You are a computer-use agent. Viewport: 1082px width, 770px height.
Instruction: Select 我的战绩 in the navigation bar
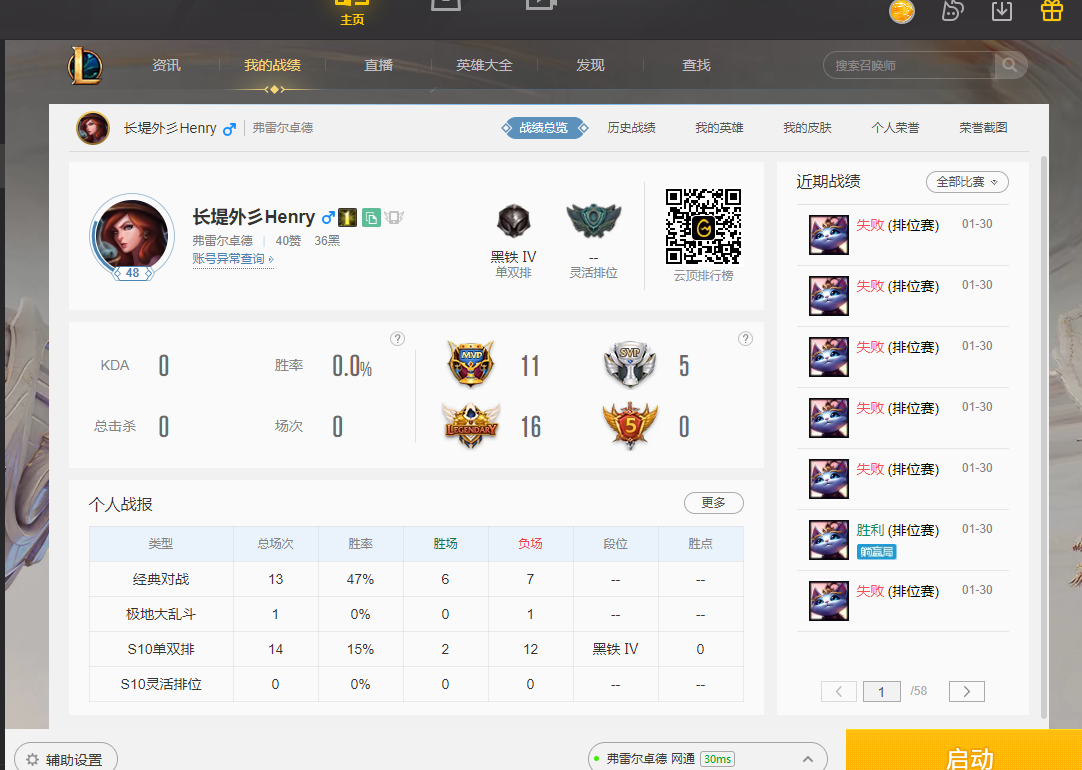click(x=273, y=65)
